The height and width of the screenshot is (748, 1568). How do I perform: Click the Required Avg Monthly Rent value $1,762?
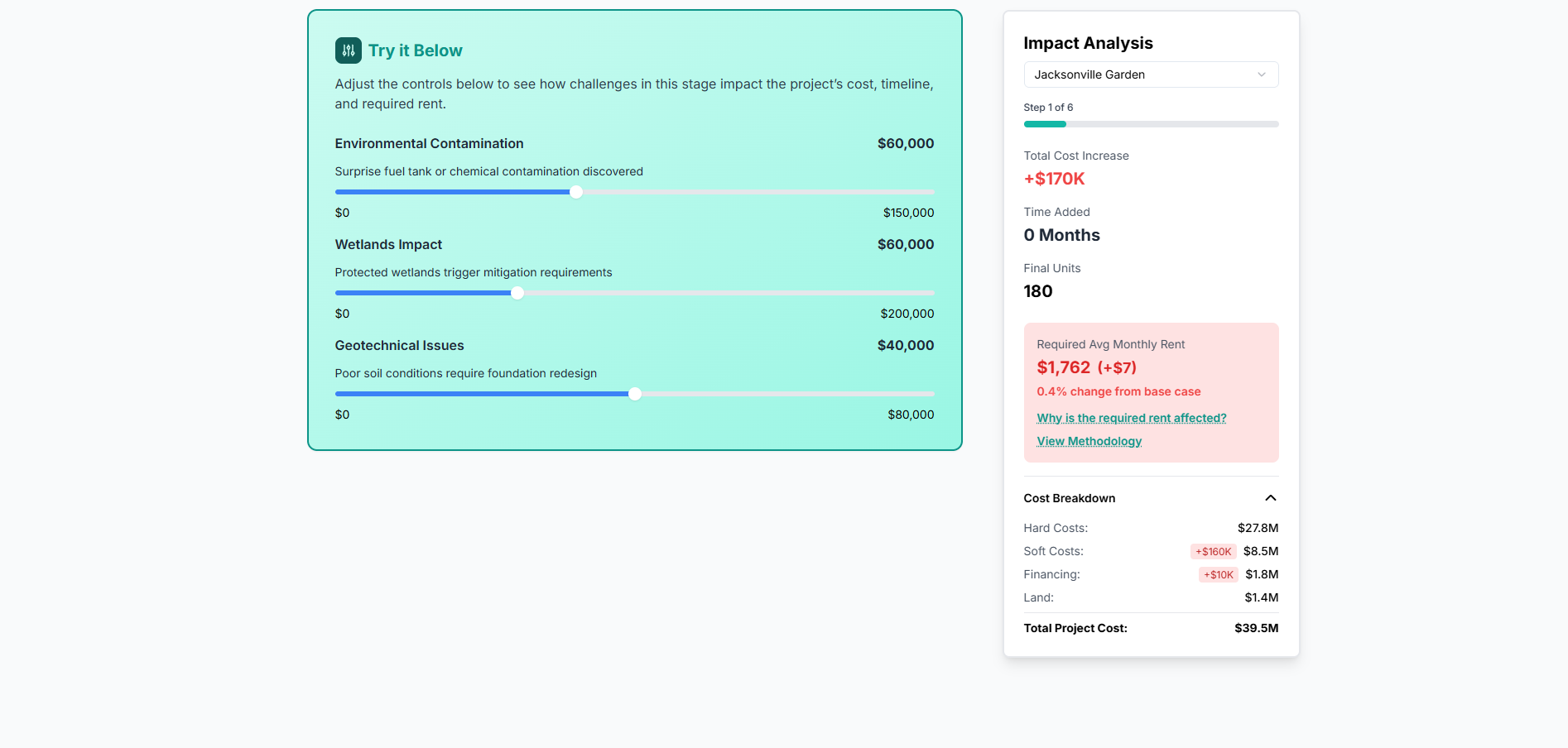click(x=1064, y=367)
